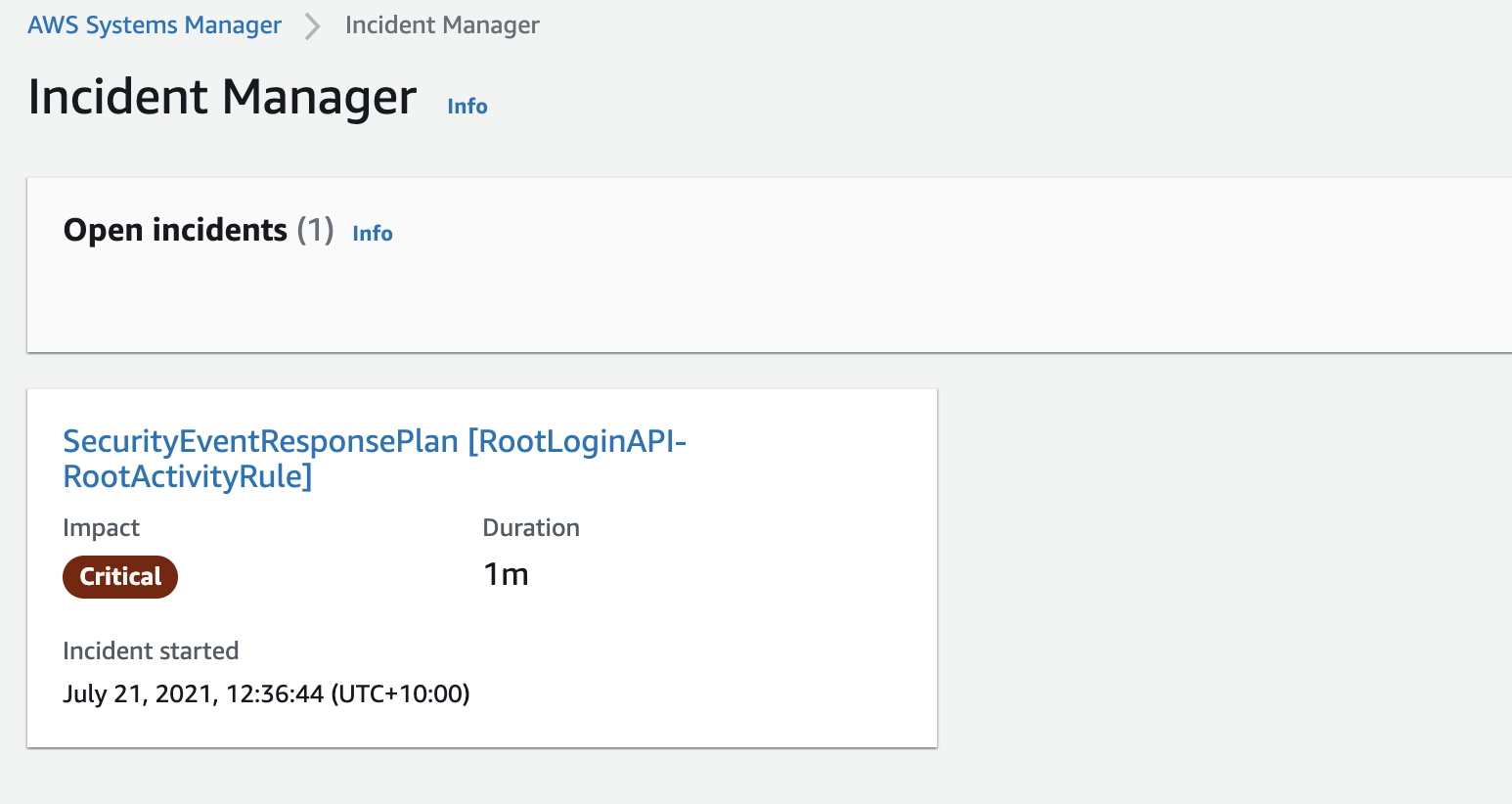Click the Incident Manager page heading
Image resolution: width=1512 pixels, height=804 pixels.
(221, 97)
